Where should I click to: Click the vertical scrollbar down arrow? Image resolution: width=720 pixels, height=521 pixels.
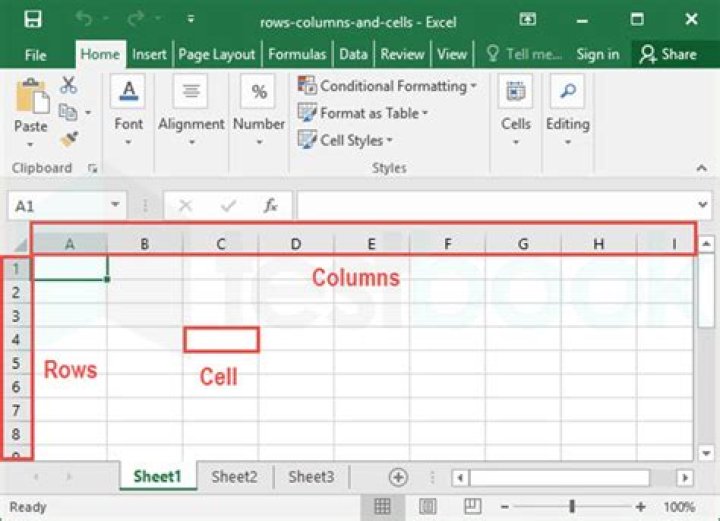tap(706, 453)
